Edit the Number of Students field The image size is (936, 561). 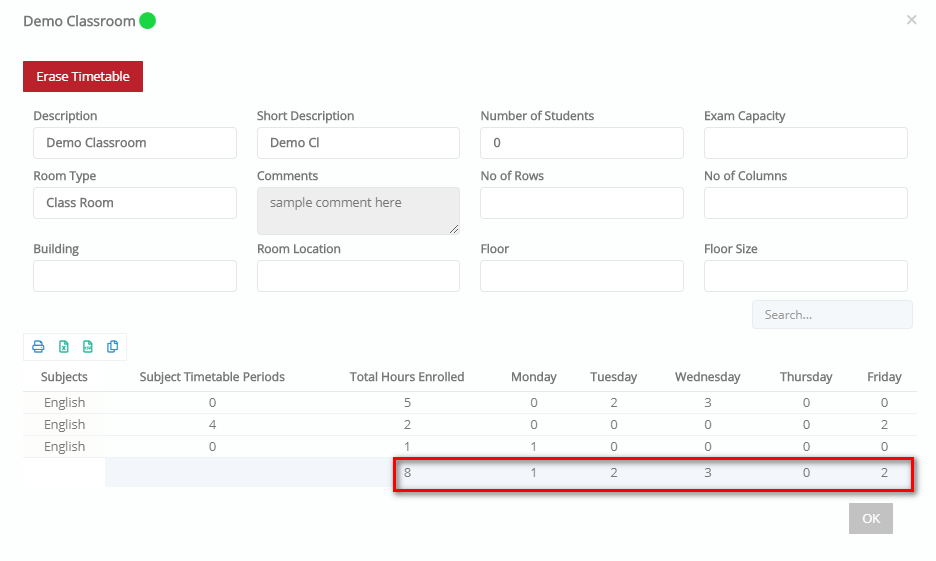coord(582,143)
